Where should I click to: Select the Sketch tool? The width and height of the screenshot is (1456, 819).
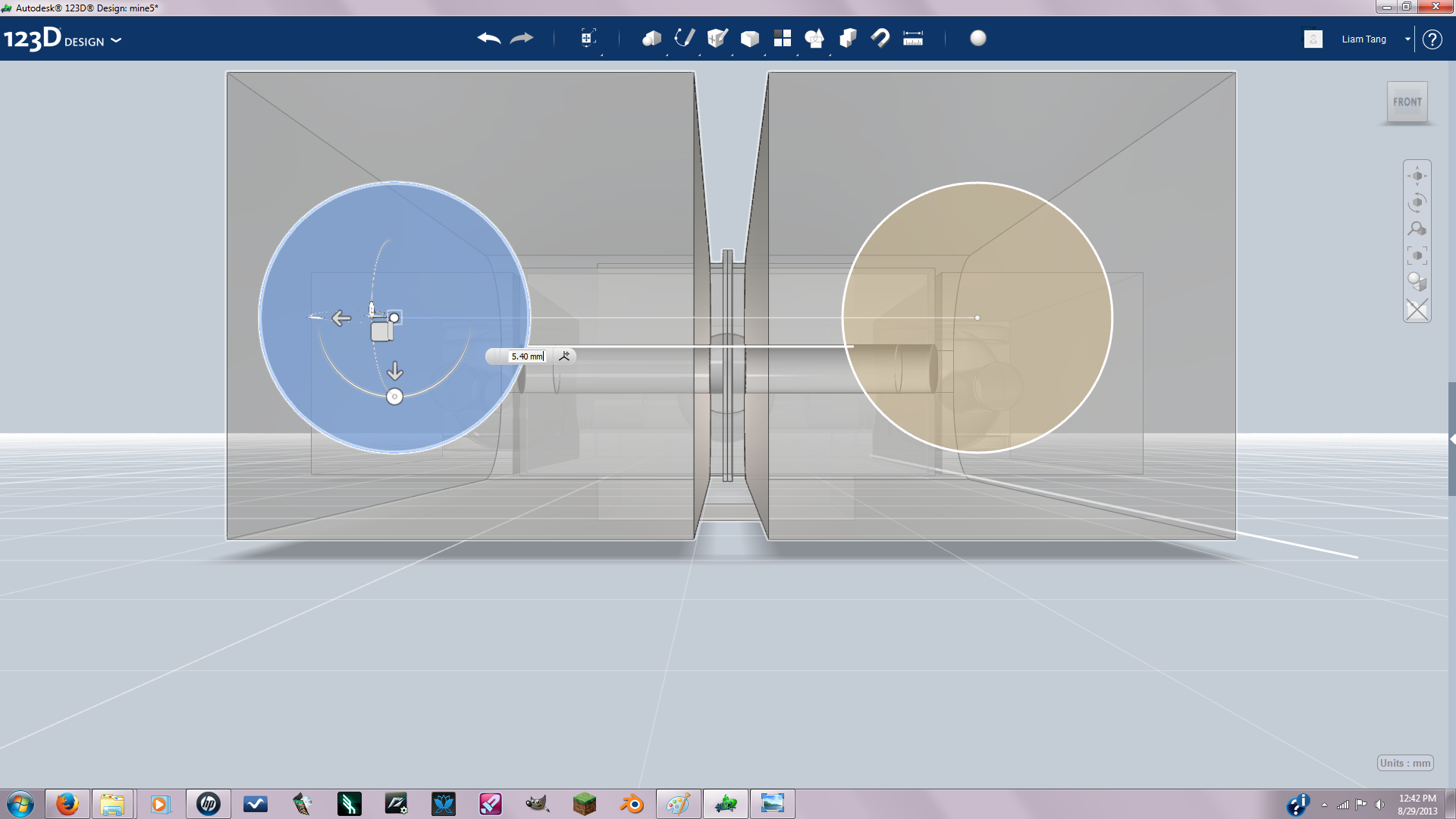click(x=684, y=38)
